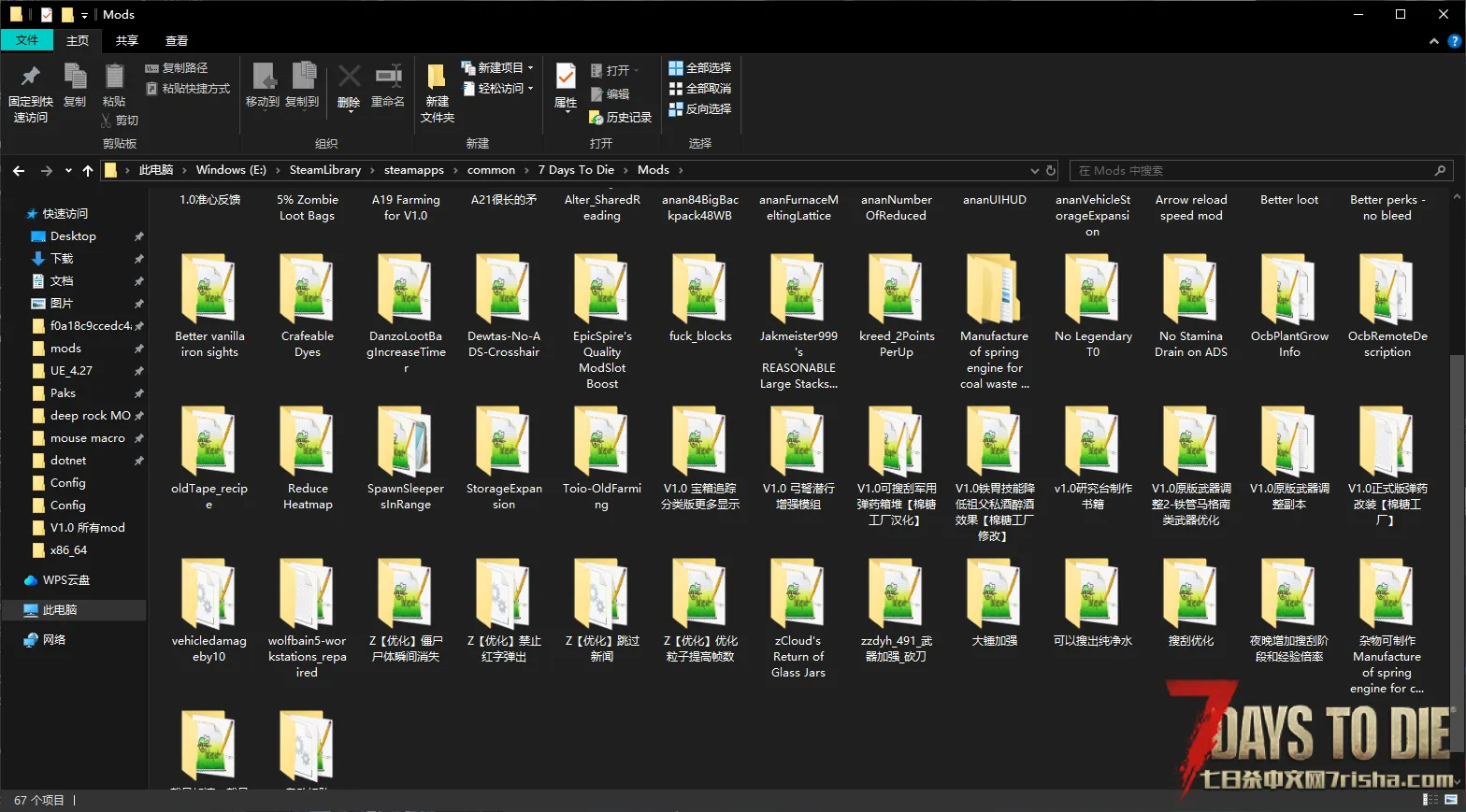The width and height of the screenshot is (1466, 812).
Task: Open the Open (打开) dropdown in ribbon
Action: tap(615, 71)
